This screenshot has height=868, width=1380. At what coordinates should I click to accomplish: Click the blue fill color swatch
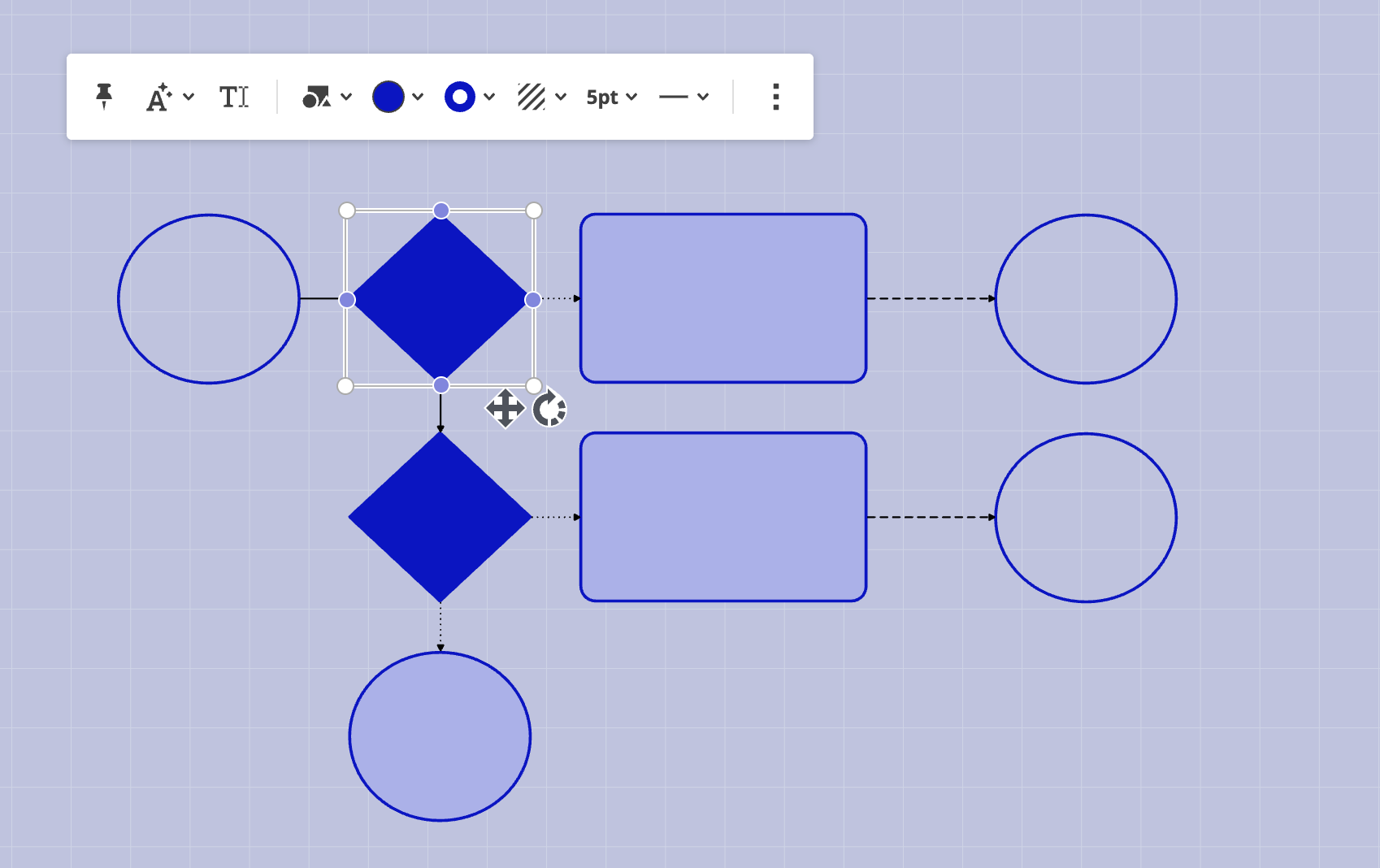click(388, 97)
